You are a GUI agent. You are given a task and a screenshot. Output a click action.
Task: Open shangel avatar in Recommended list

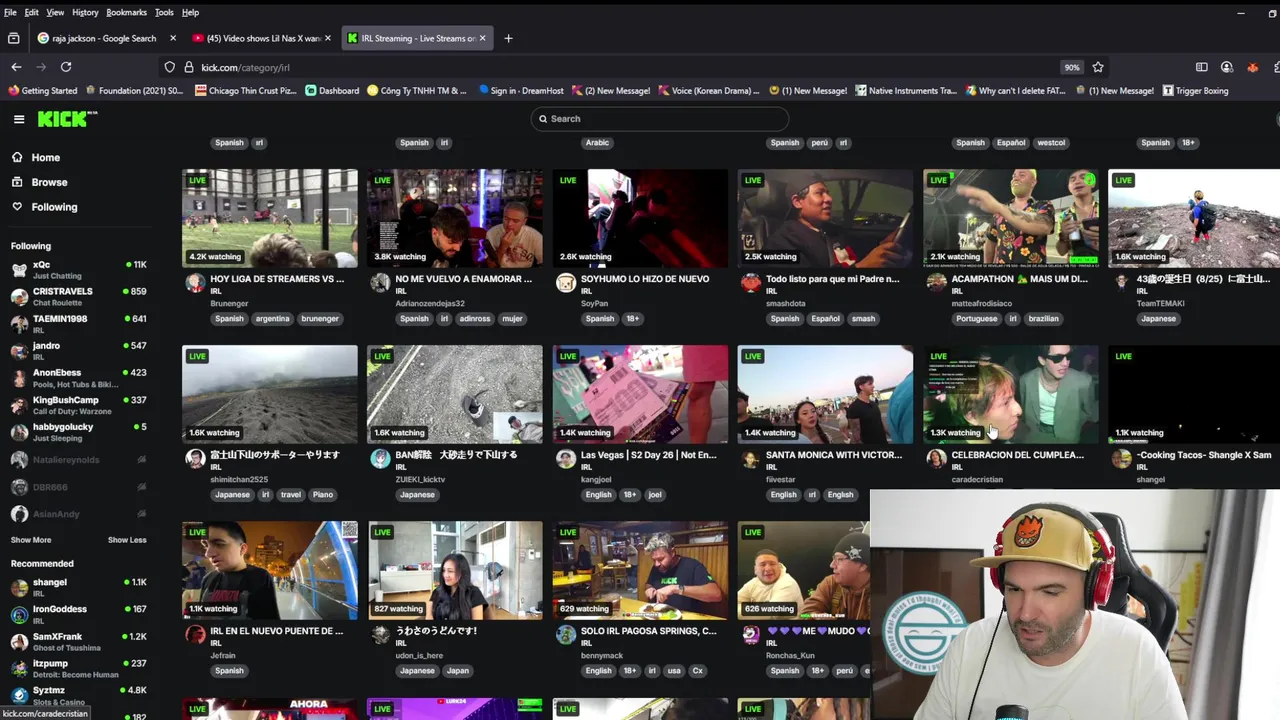tap(19, 587)
